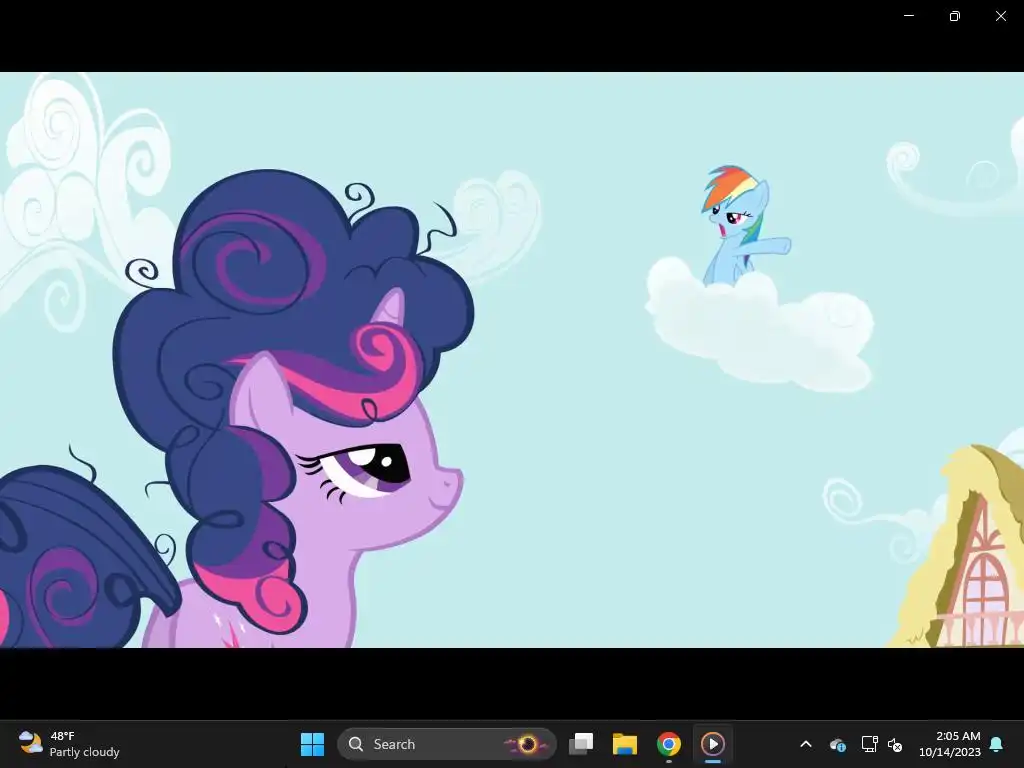The height and width of the screenshot is (768, 1024).
Task: Open the Windows Start menu
Action: [x=312, y=744]
